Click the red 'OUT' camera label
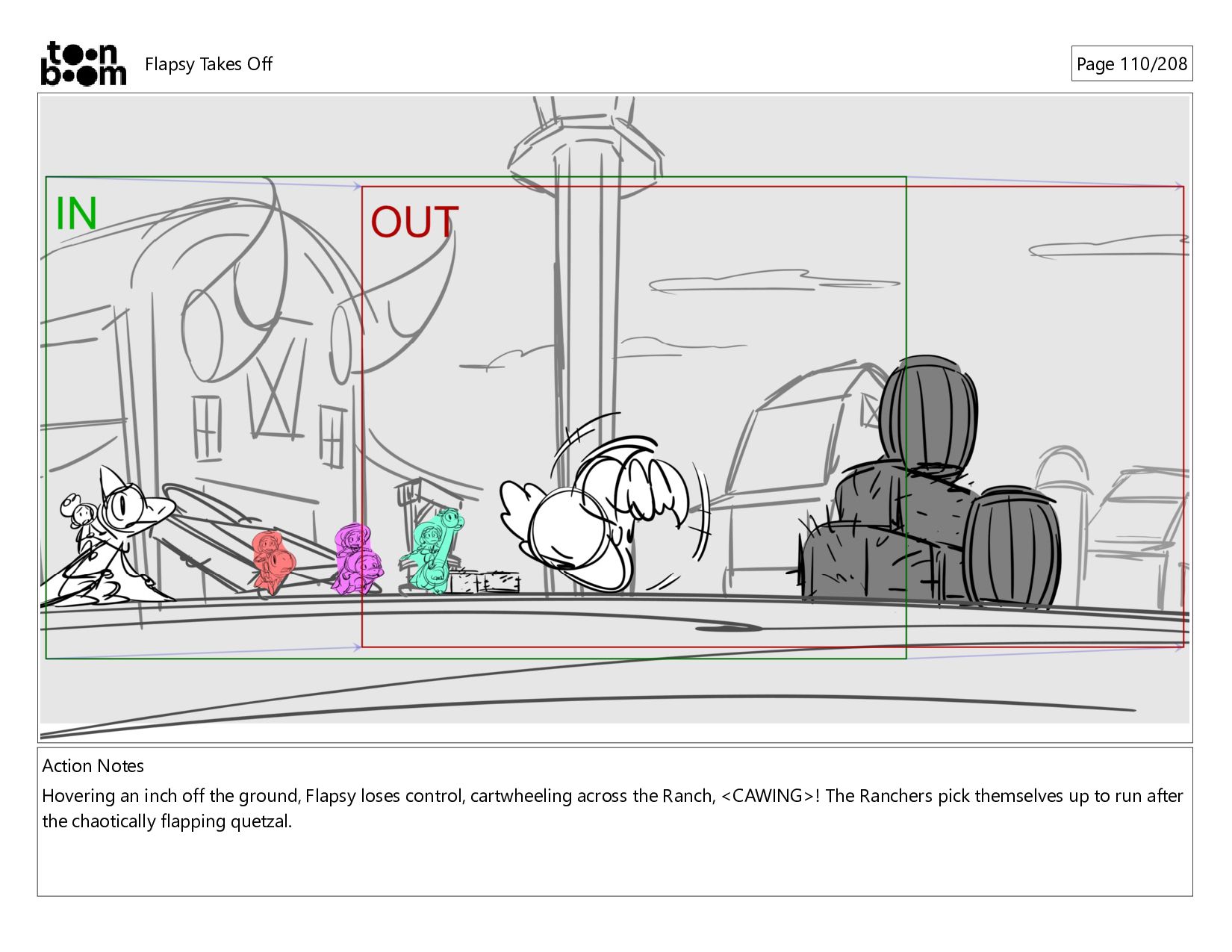 414,223
